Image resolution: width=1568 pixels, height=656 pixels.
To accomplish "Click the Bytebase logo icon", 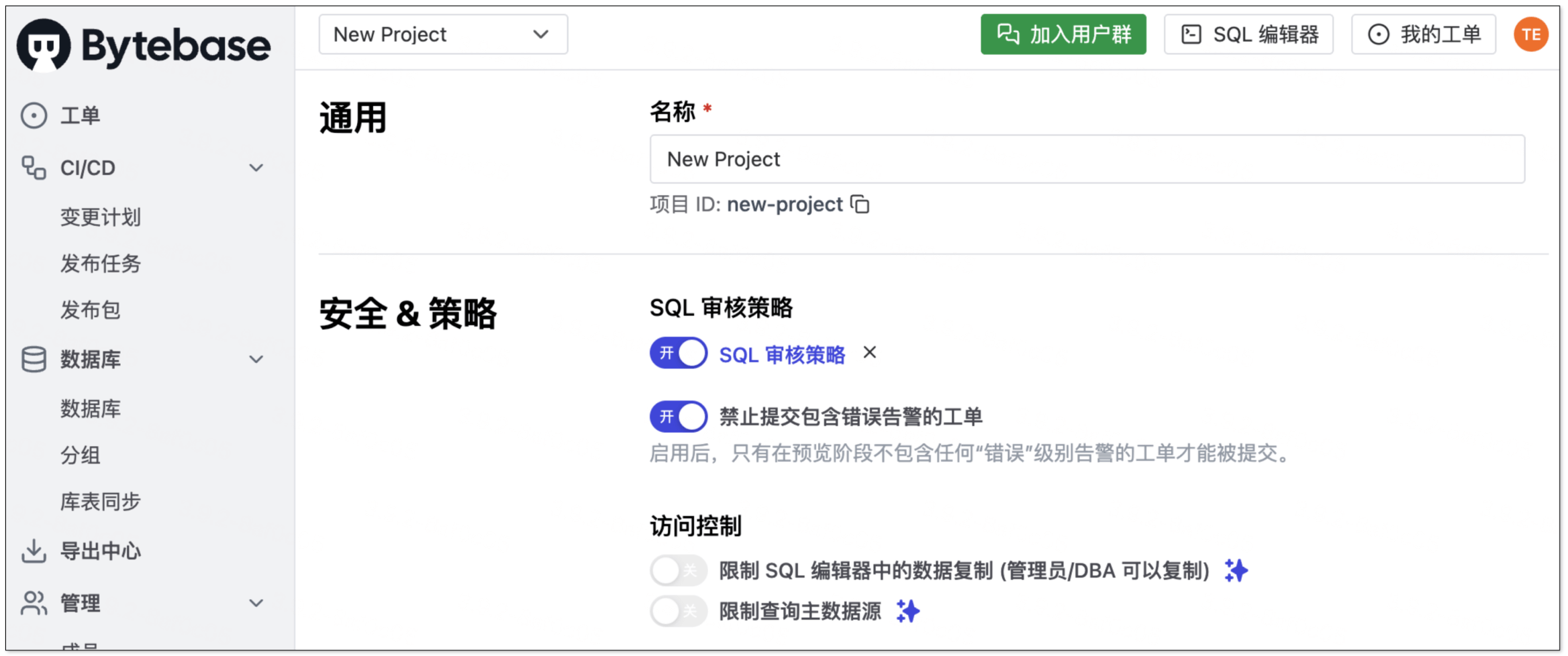I will pyautogui.click(x=44, y=45).
